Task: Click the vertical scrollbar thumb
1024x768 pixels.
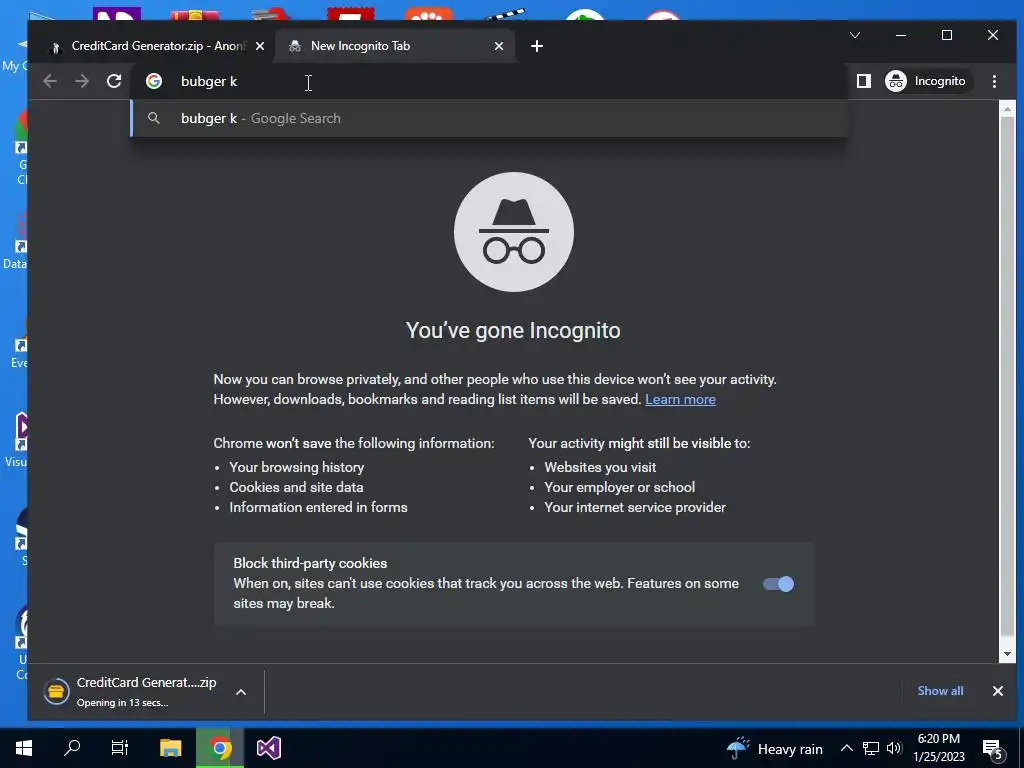Action: point(1007,376)
